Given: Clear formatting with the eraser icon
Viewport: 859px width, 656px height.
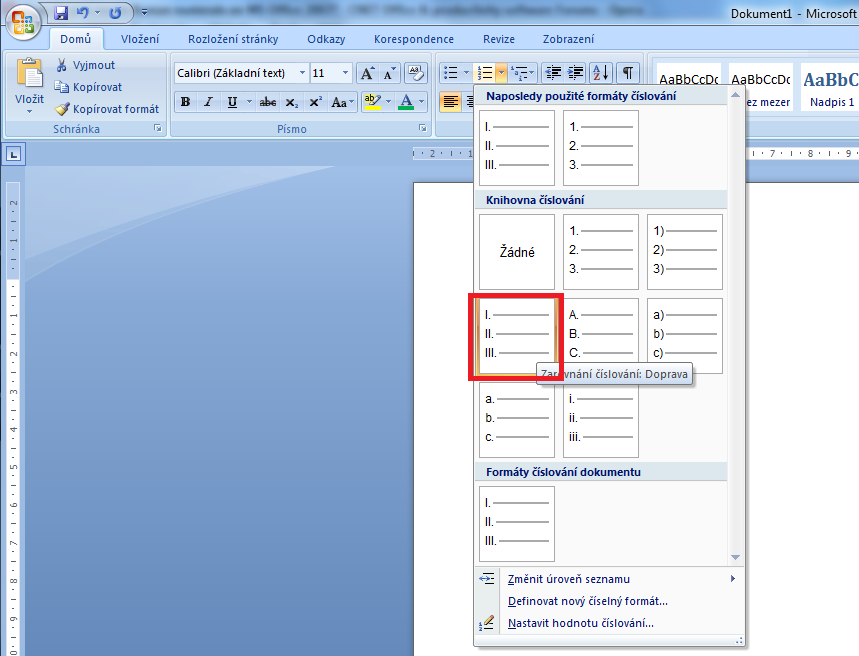Looking at the screenshot, I should pos(416,73).
